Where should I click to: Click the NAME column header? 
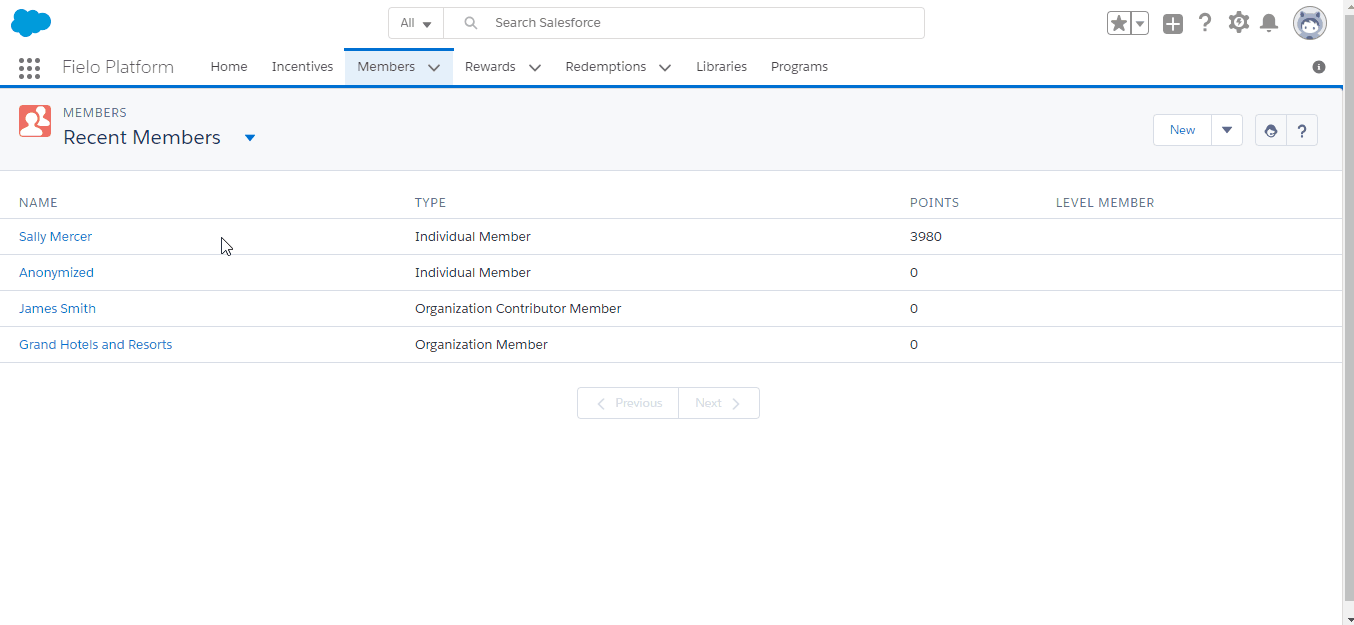pos(38,203)
